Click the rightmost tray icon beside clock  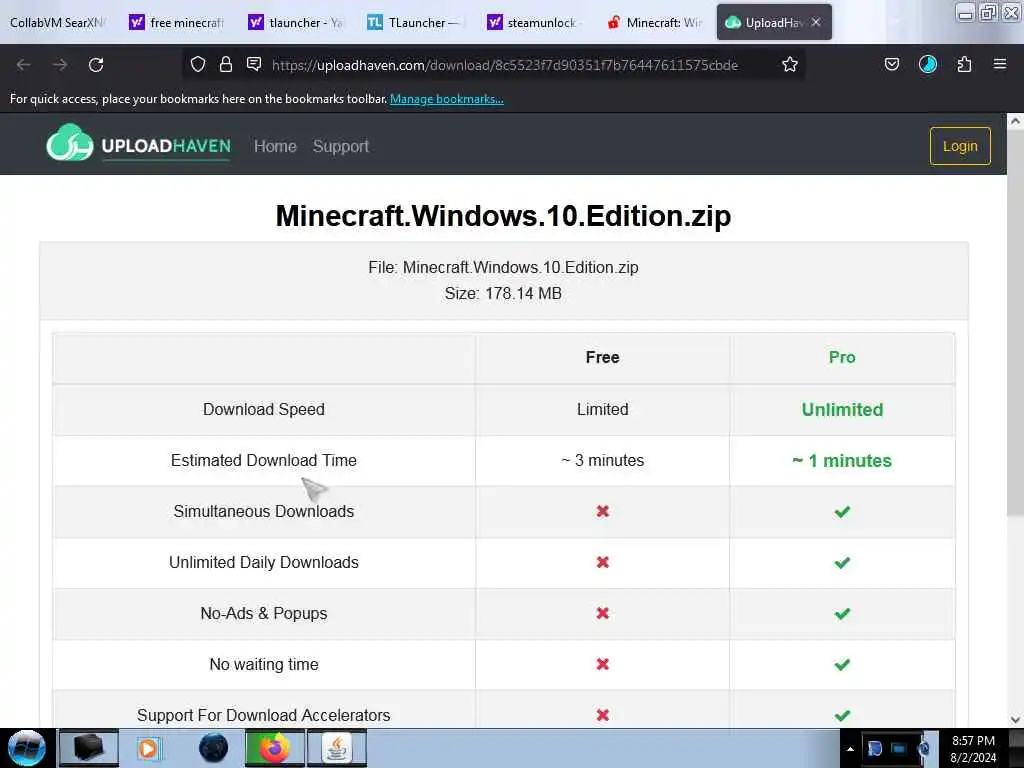point(923,749)
